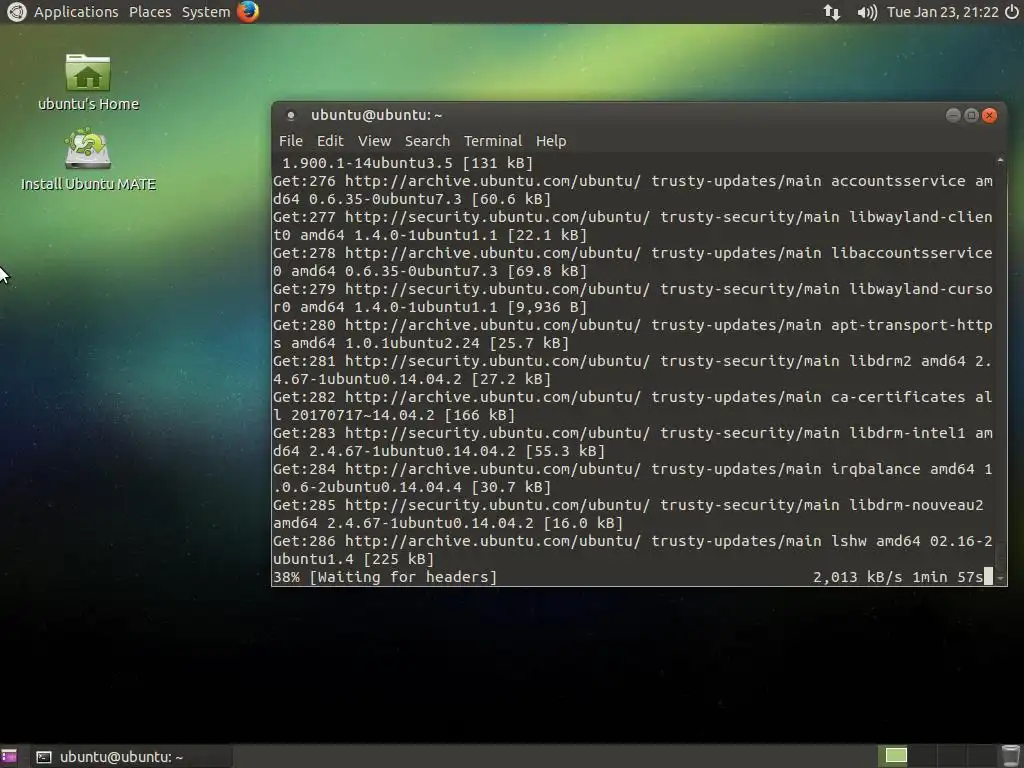Click the 'Get:281' libdrm2 line
Screen dimensions: 1024x768
[x=633, y=370]
